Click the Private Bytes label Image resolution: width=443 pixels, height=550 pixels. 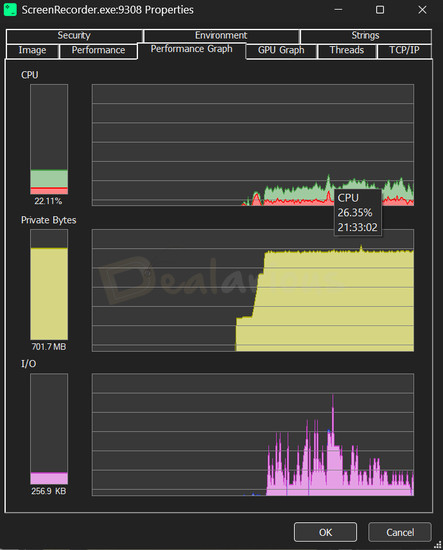[x=48, y=220]
